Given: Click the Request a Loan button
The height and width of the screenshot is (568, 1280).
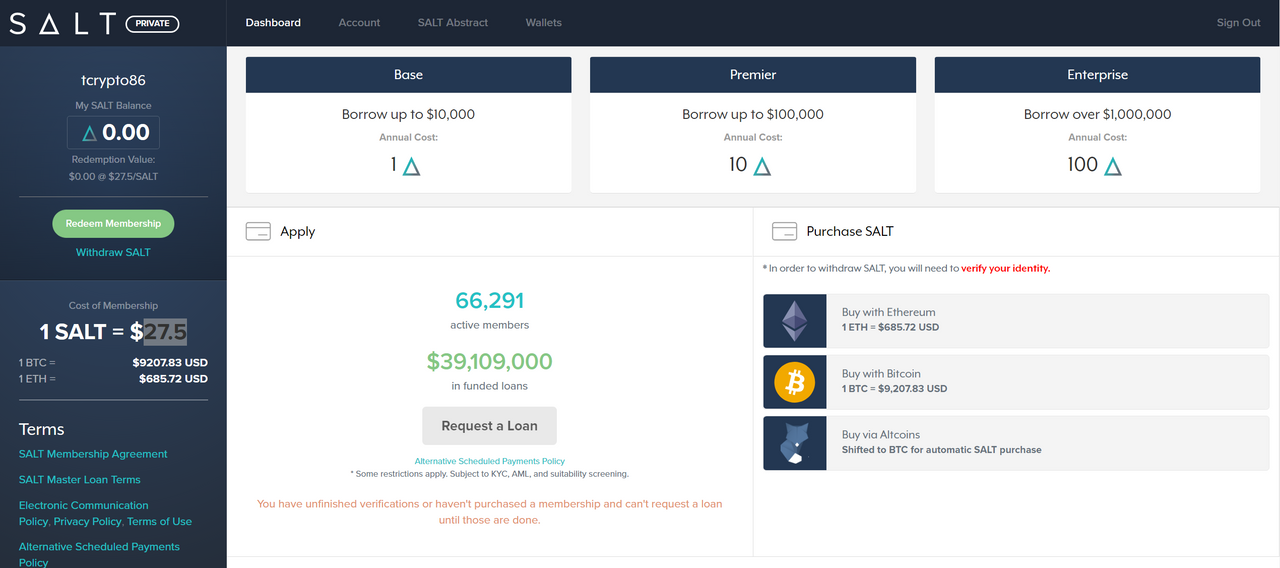Looking at the screenshot, I should tap(489, 425).
